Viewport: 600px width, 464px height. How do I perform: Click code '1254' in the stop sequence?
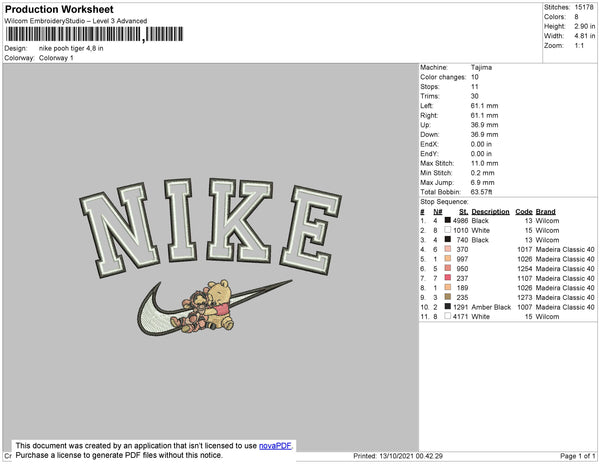525,269
